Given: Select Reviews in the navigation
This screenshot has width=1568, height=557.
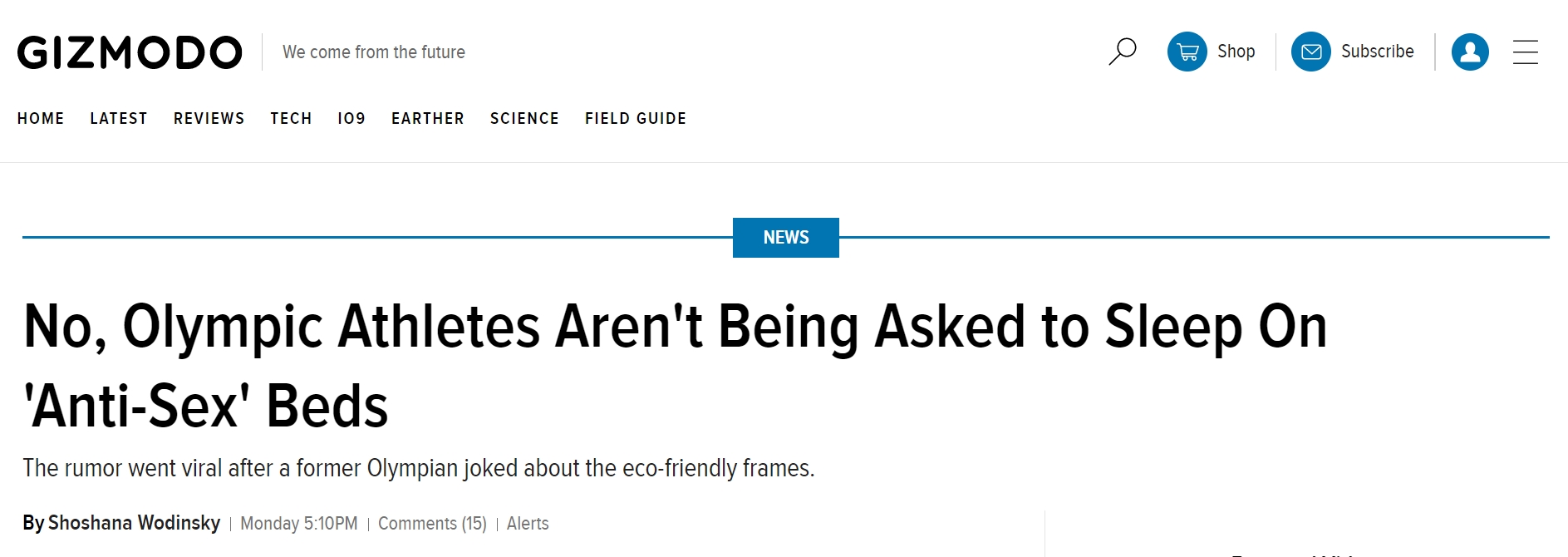Looking at the screenshot, I should pyautogui.click(x=209, y=118).
